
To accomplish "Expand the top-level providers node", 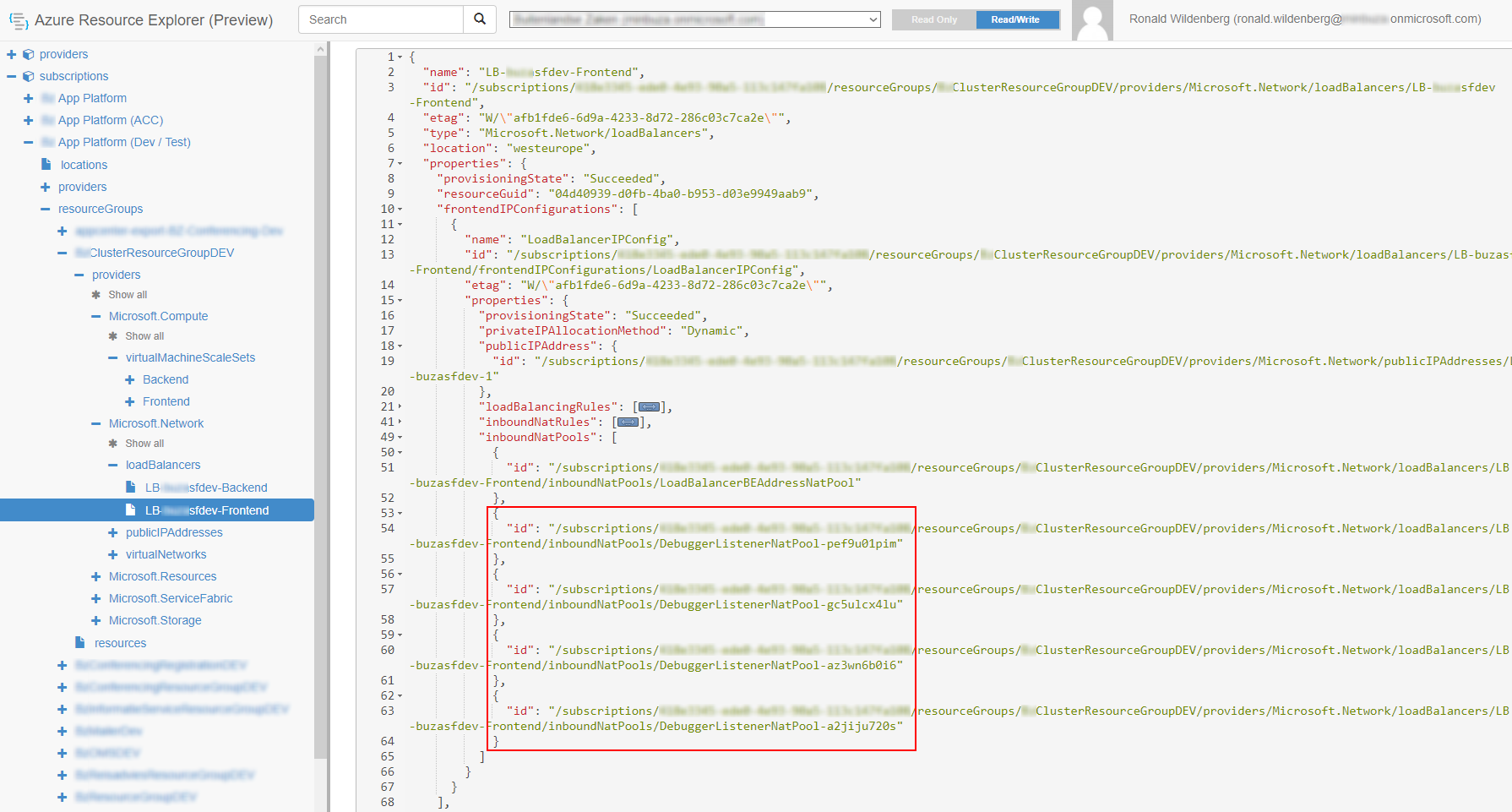I will (x=12, y=54).
